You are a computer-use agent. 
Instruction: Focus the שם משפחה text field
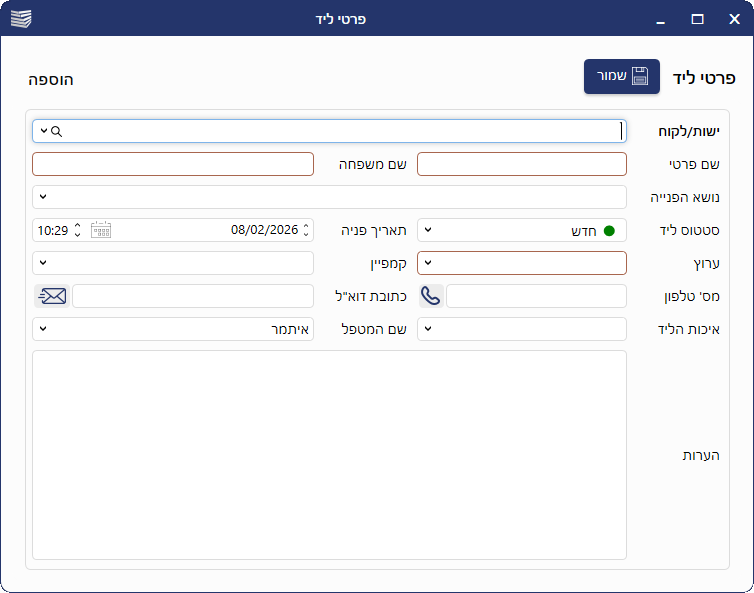point(173,164)
